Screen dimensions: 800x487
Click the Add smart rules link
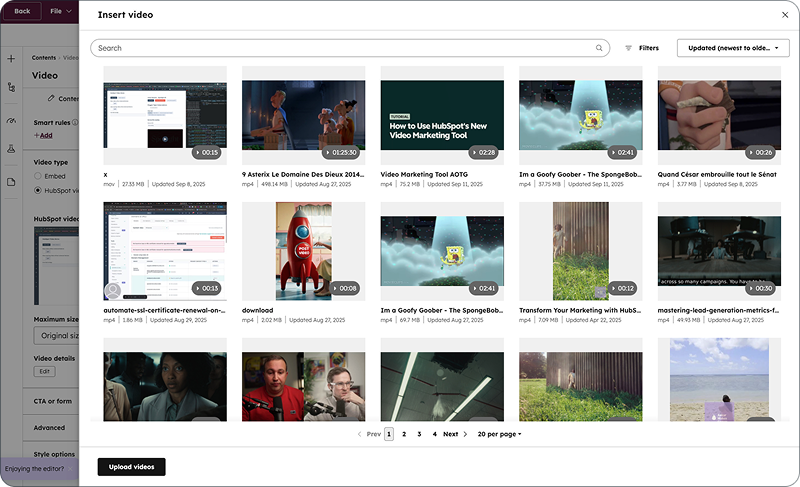coord(43,135)
